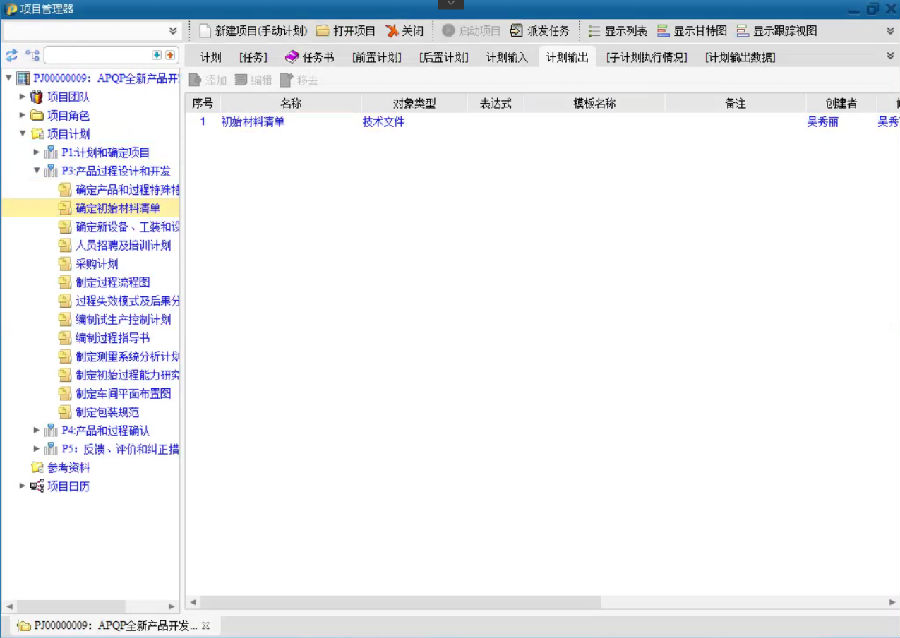The image size is (900, 638).
Task: Show Gantt chart via 显示甘特图 icon
Action: click(x=664, y=31)
